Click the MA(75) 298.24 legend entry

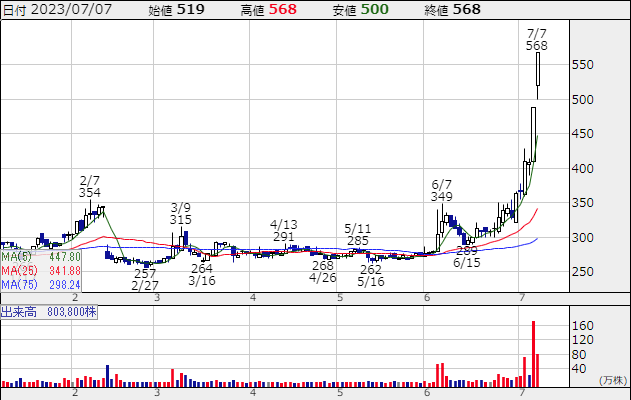pos(41,285)
